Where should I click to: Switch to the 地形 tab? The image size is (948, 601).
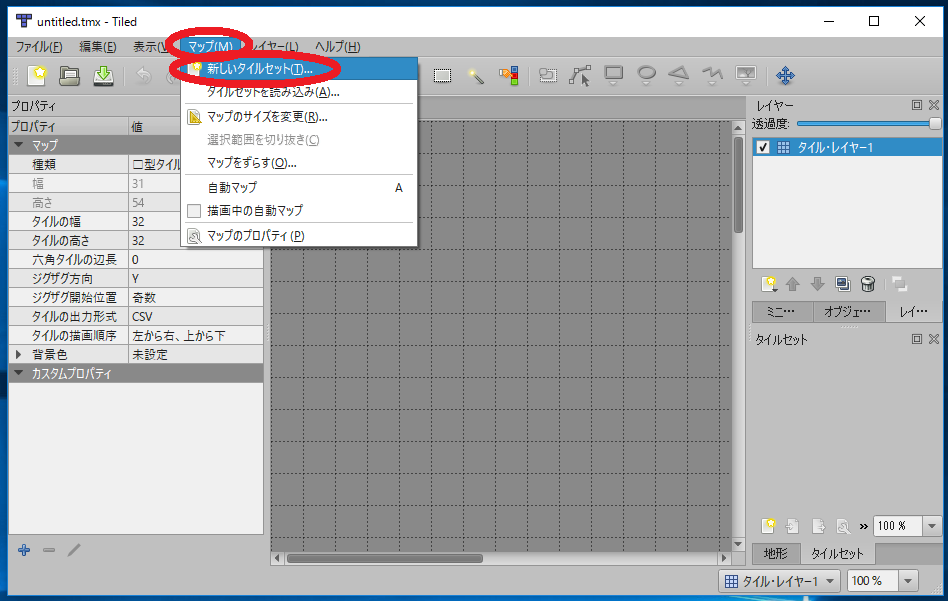click(776, 553)
